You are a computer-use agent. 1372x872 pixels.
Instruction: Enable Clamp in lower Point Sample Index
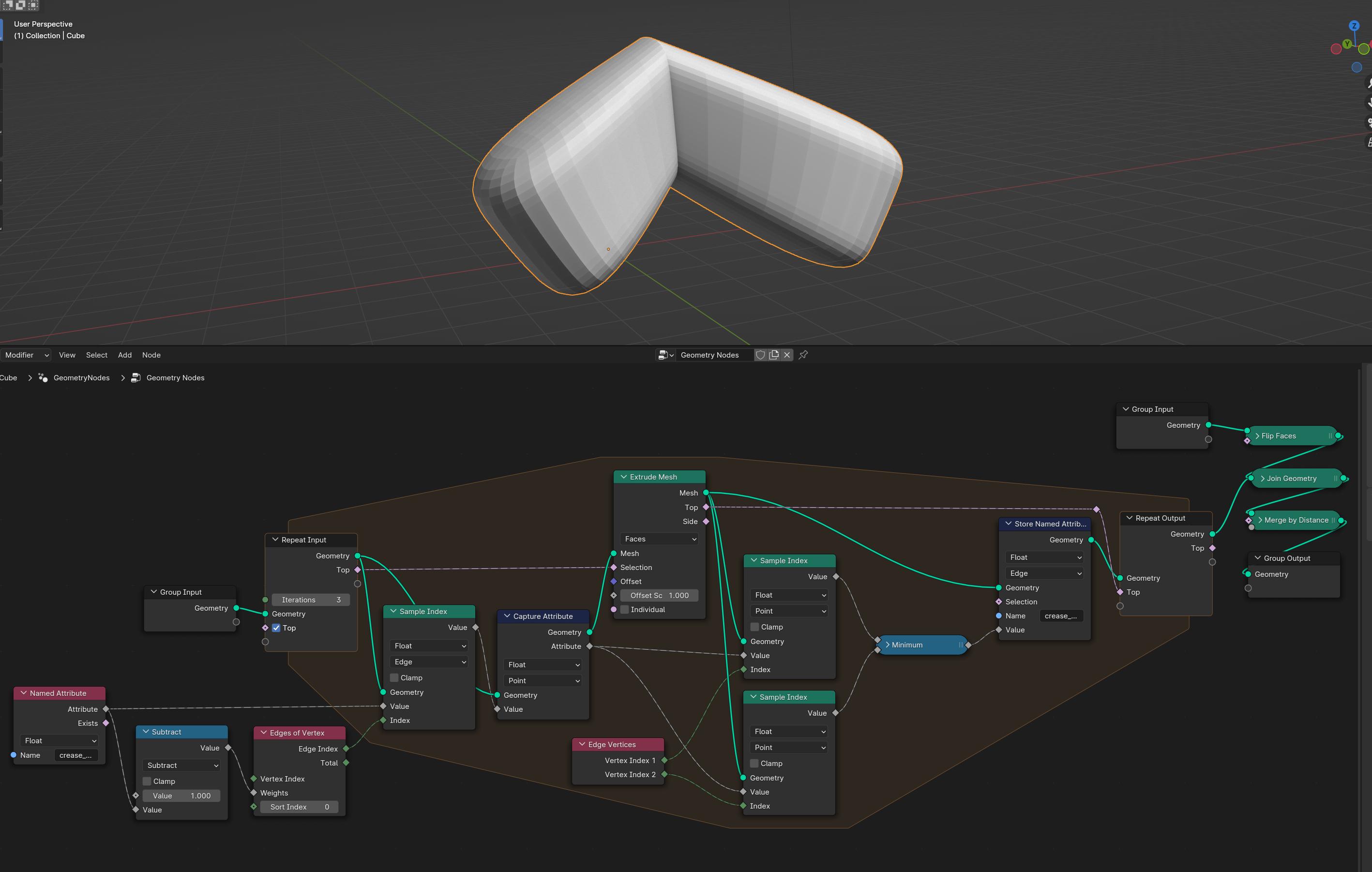pyautogui.click(x=754, y=763)
